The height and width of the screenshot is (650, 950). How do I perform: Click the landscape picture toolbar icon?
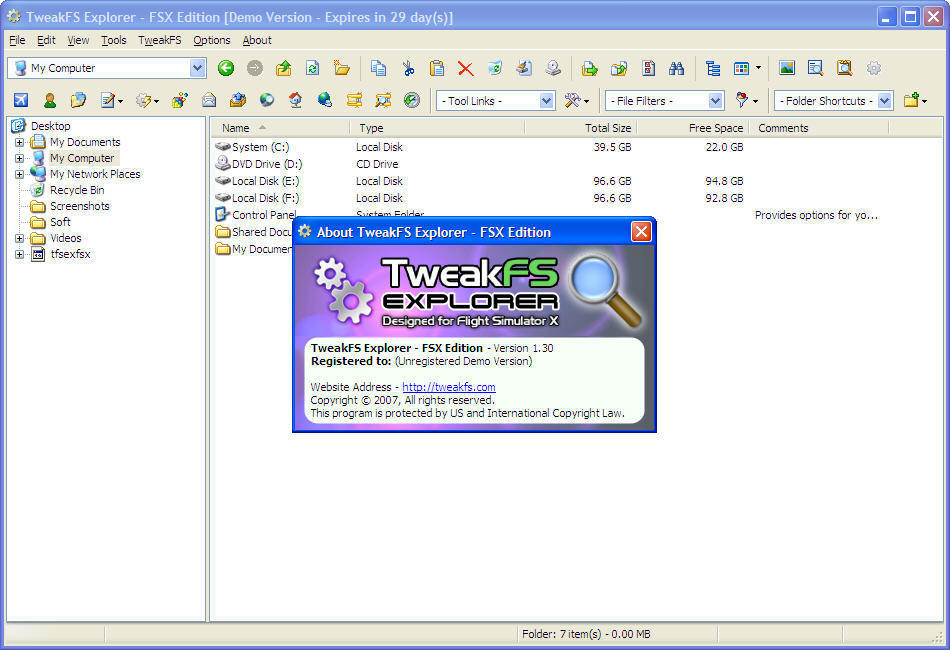[x=786, y=68]
